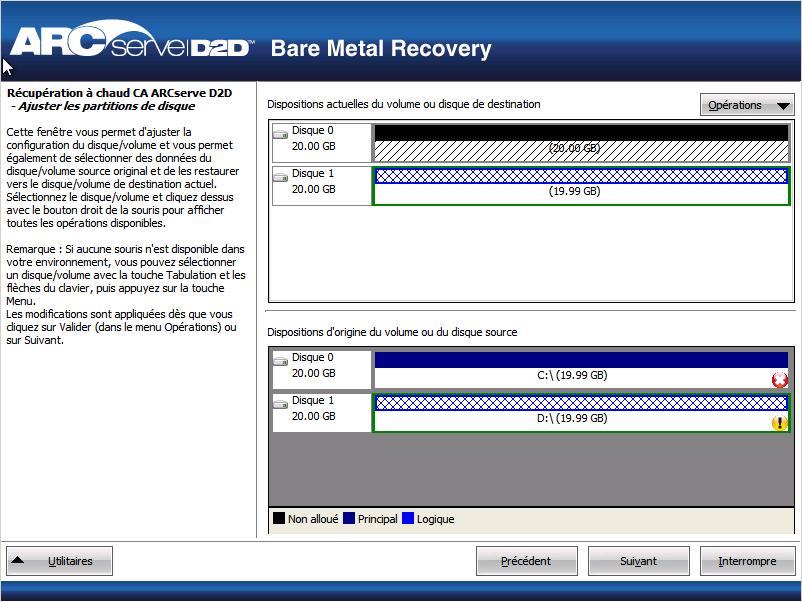The width and height of the screenshot is (802, 602).
Task: Select the hatched unallocated space on destination Disque 0
Action: tap(575, 146)
